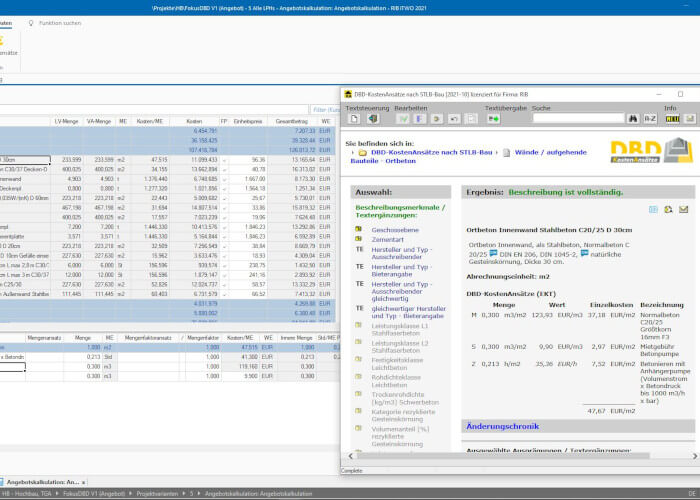Click the undo arrow icon under Bearbeiten
The image size is (700, 500).
coord(454,119)
